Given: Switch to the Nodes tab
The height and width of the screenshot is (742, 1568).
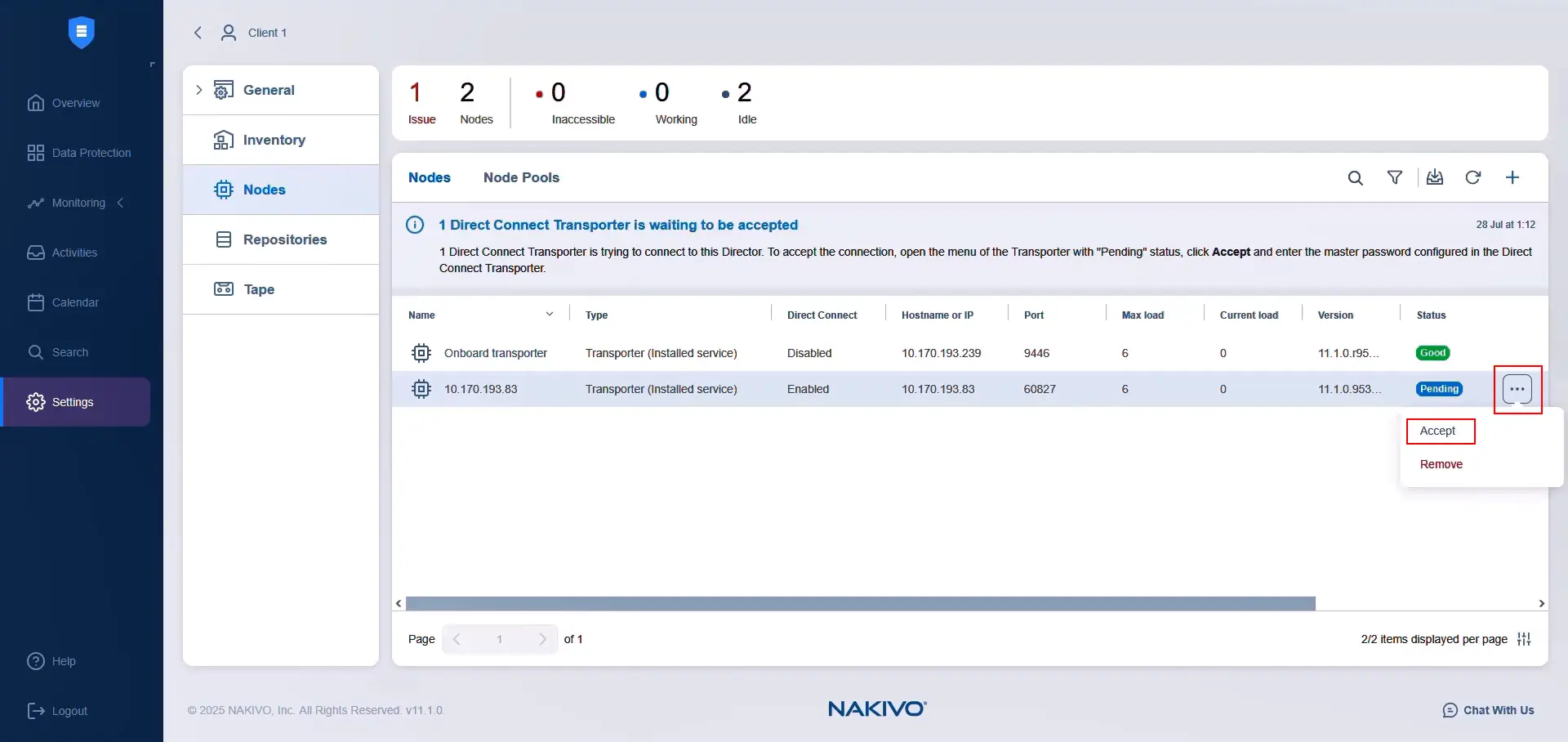Looking at the screenshot, I should pyautogui.click(x=430, y=177).
